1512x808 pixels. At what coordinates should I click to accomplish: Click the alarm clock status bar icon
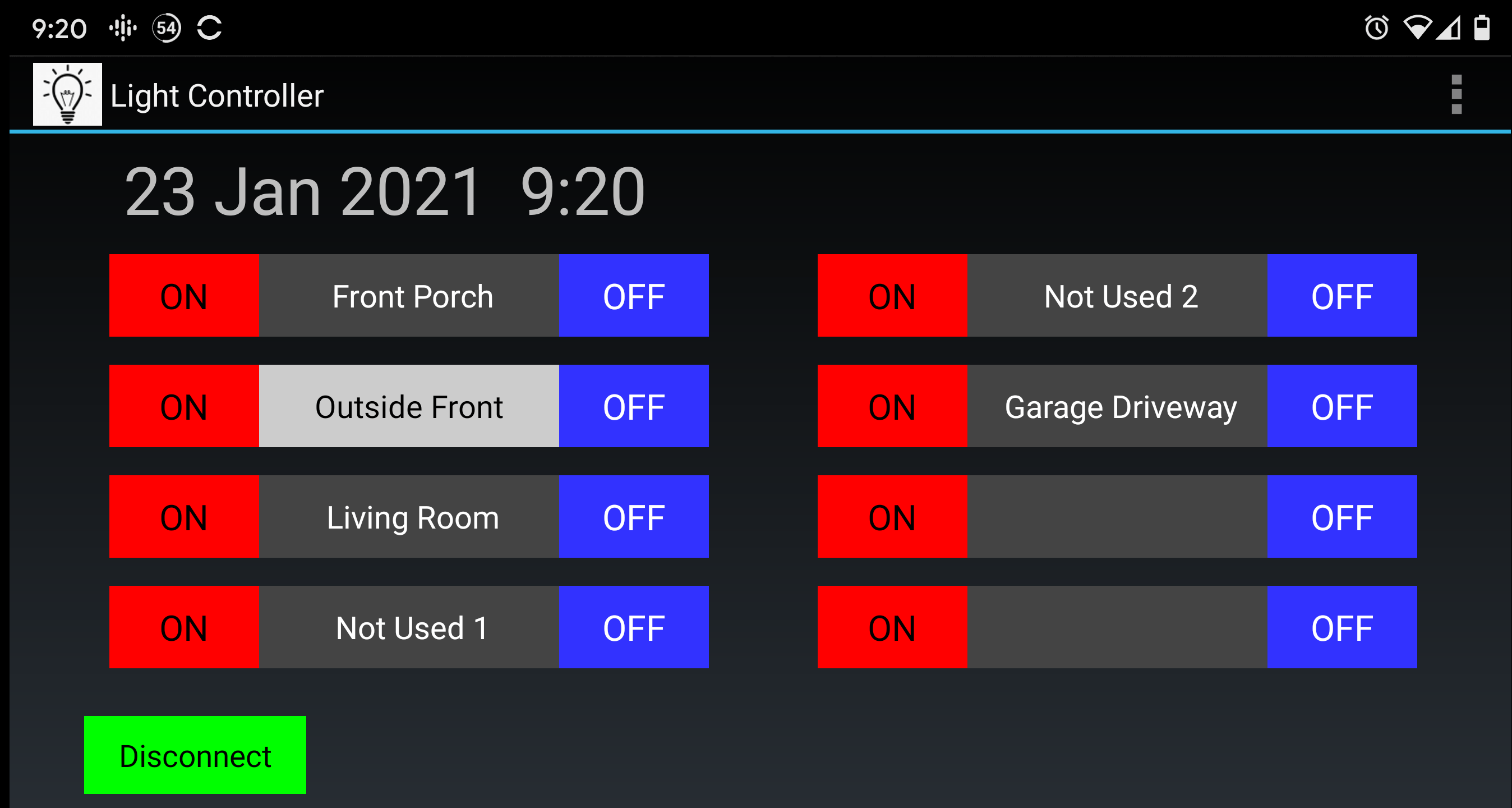pyautogui.click(x=1376, y=26)
